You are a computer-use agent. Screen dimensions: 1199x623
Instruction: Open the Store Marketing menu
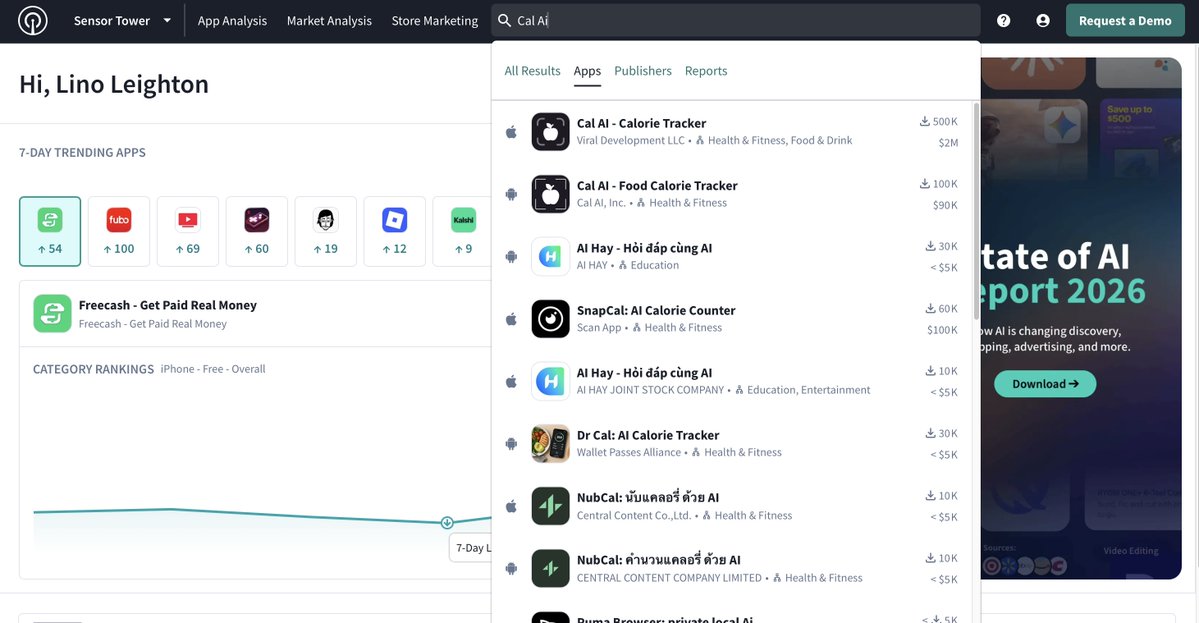click(x=434, y=21)
